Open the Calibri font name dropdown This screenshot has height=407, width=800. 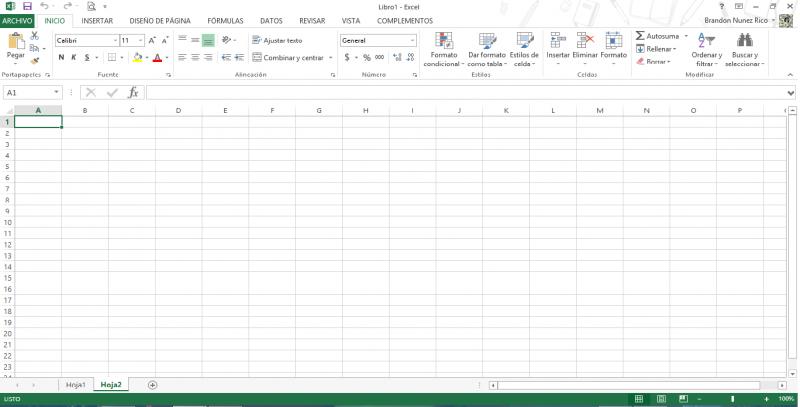(112, 40)
